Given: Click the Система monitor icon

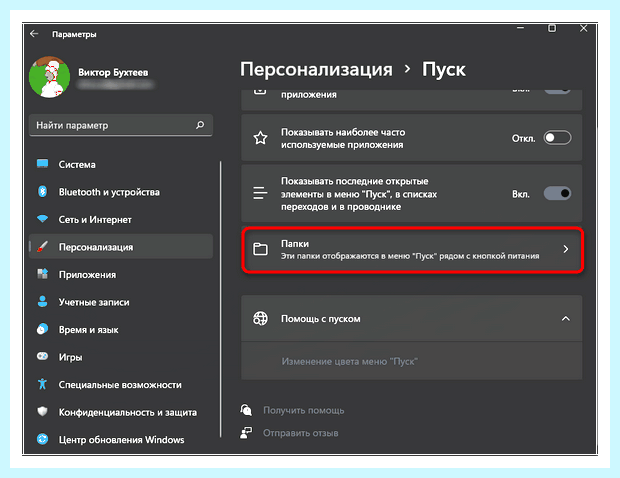Looking at the screenshot, I should (x=42, y=164).
